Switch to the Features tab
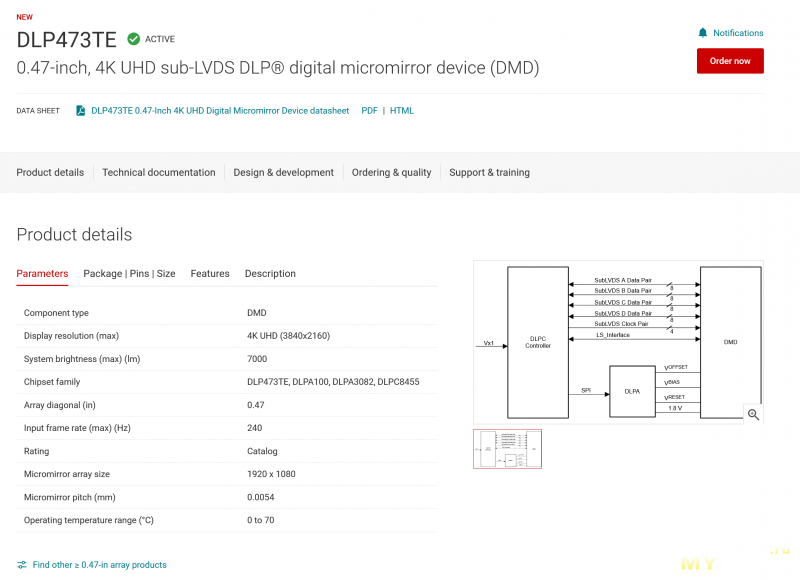Screen dimensions: 800x580 210,273
